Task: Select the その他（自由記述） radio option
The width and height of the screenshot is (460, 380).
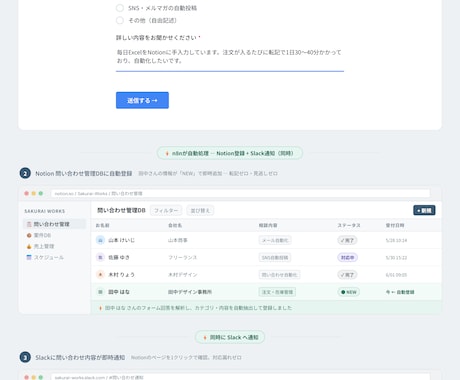Action: tap(120, 21)
